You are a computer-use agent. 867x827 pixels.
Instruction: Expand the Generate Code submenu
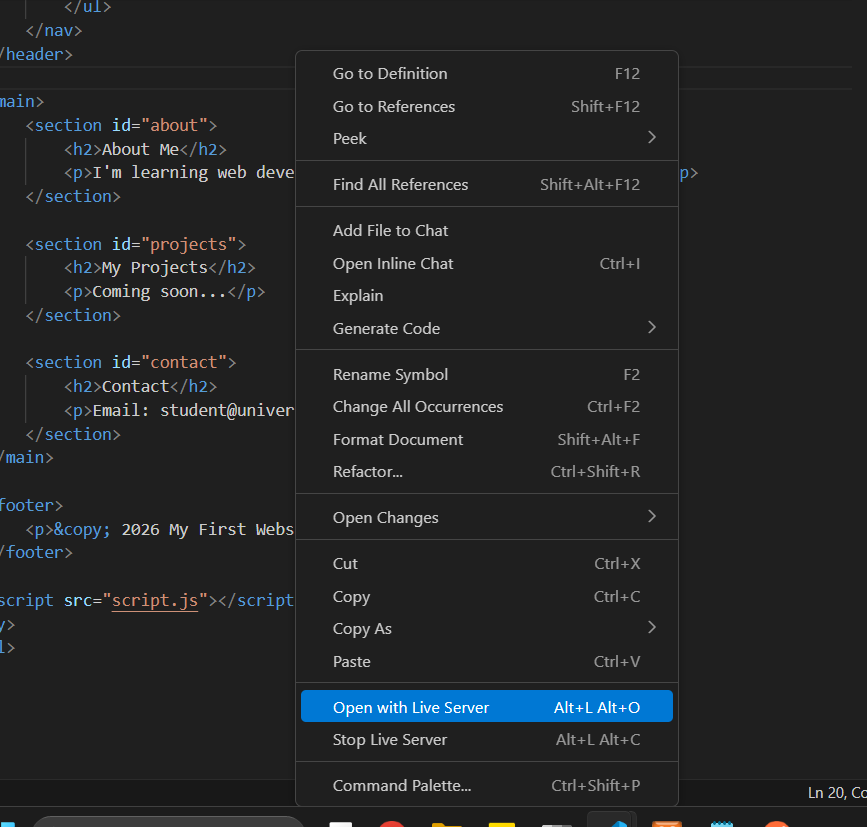tap(651, 328)
